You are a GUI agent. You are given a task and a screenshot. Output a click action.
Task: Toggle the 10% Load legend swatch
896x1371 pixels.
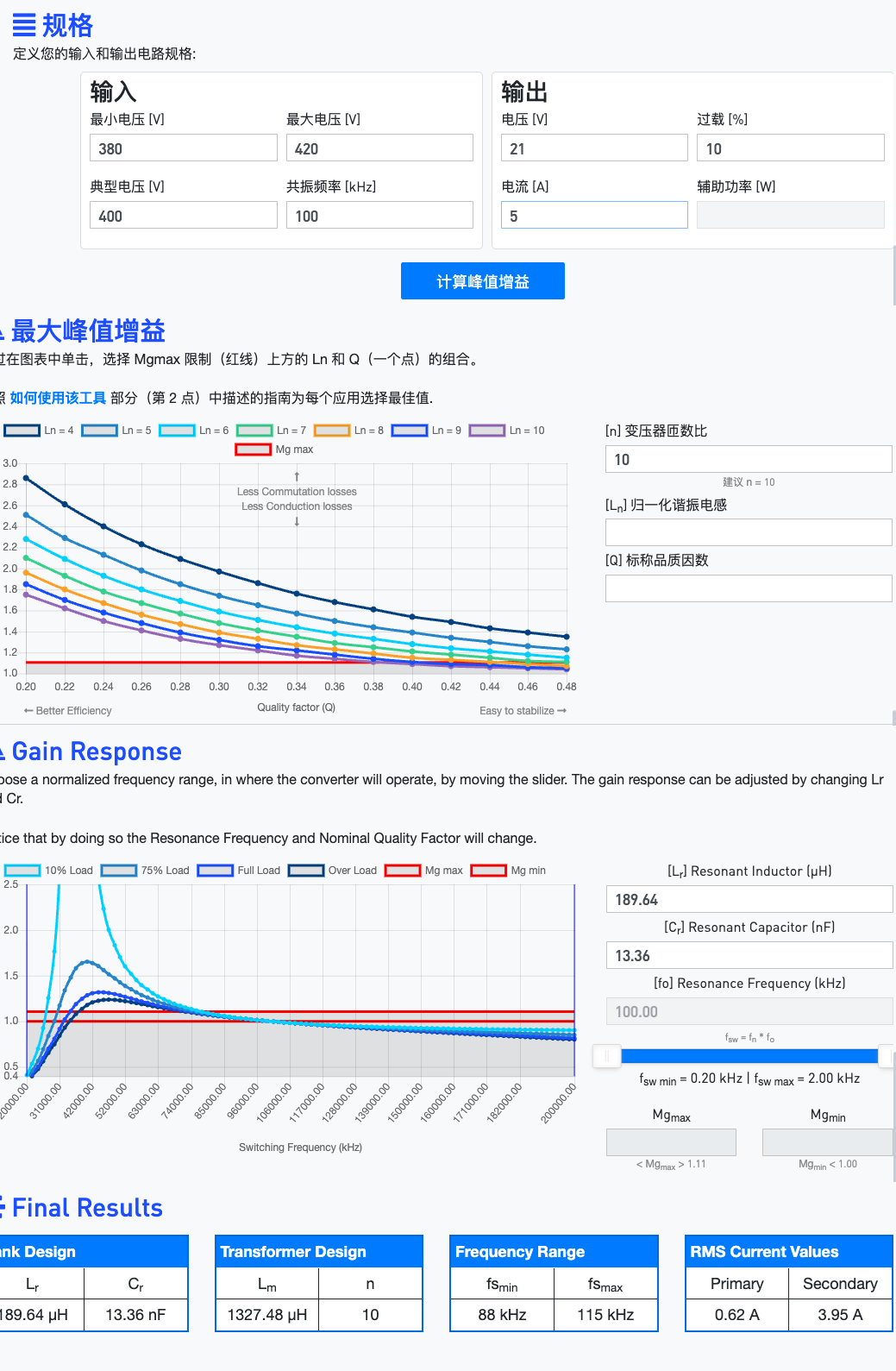pyautogui.click(x=22, y=871)
